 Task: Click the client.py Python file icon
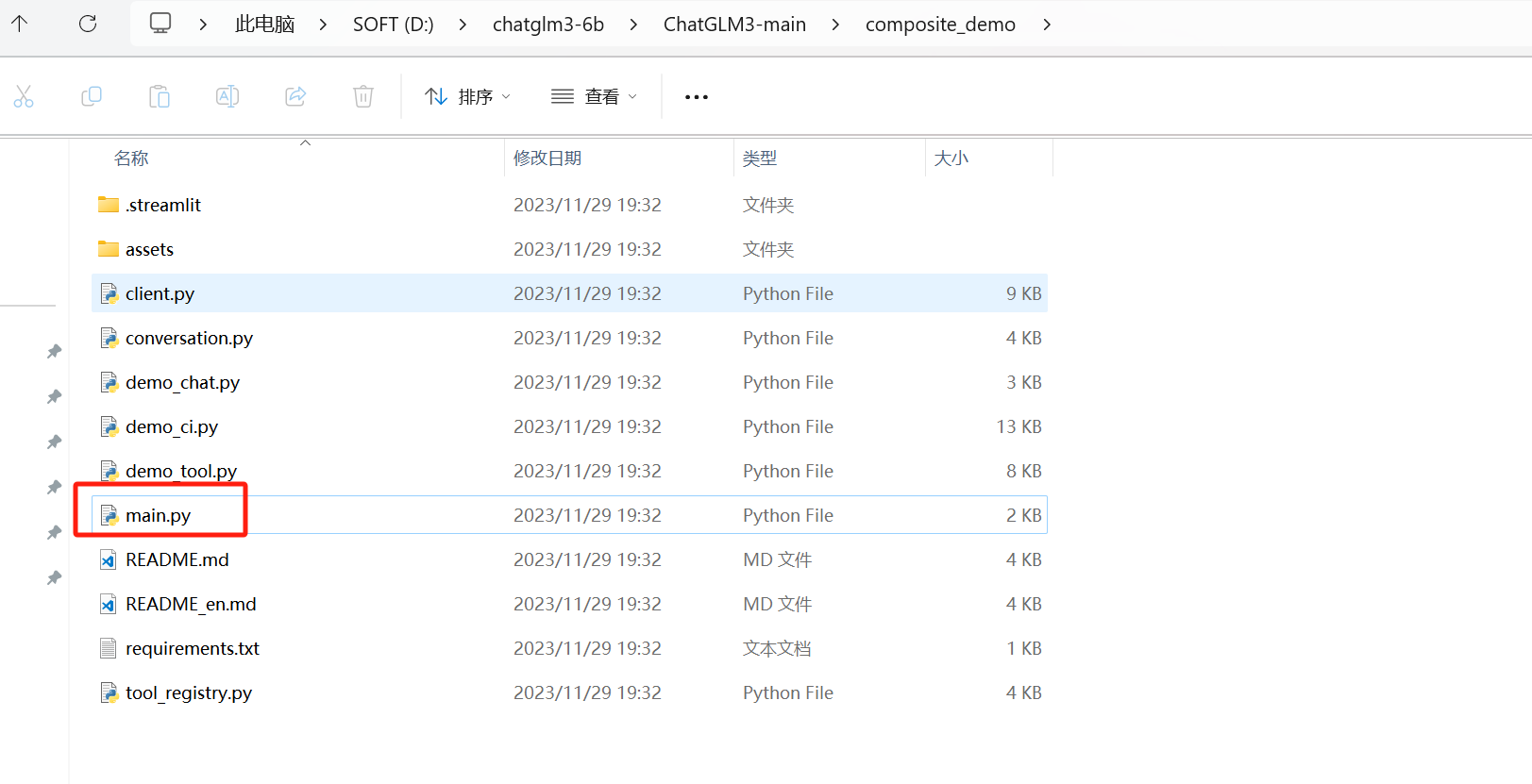(109, 293)
